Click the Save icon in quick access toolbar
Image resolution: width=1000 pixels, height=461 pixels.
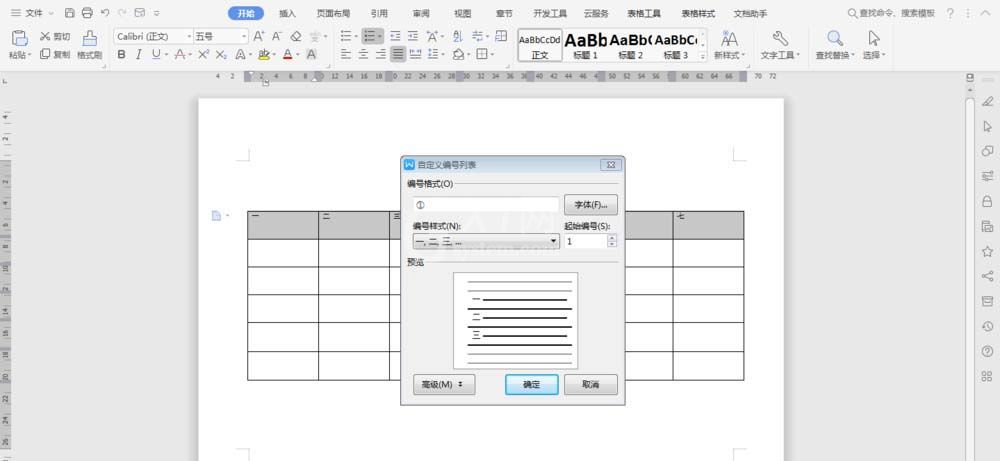70,13
